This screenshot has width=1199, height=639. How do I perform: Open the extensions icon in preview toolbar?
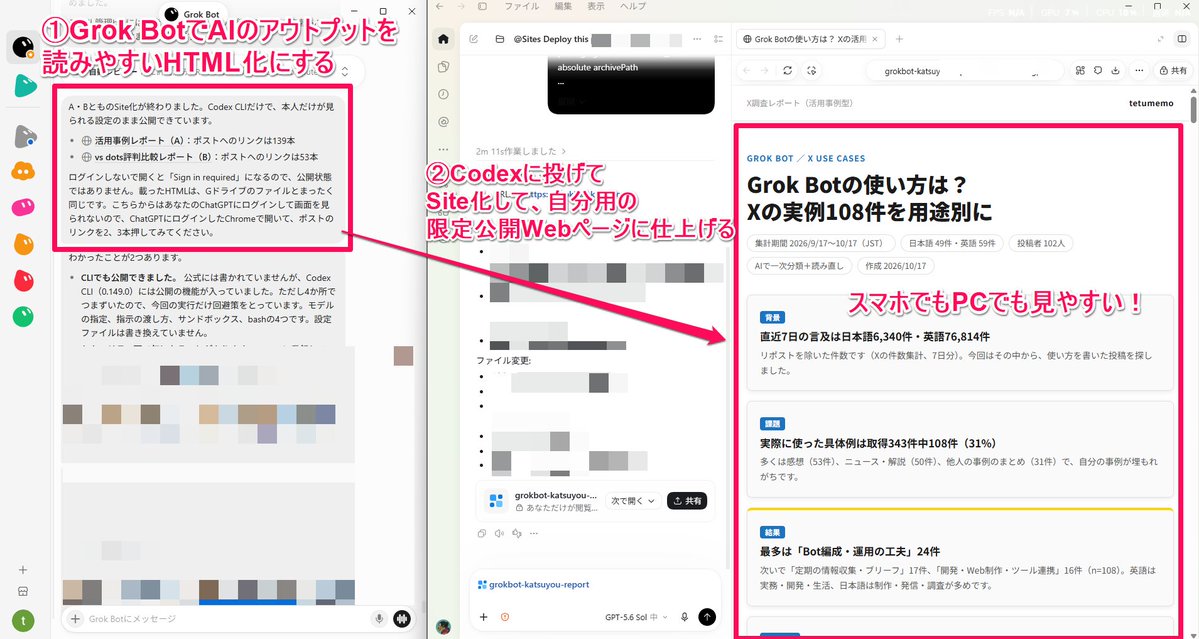1080,70
